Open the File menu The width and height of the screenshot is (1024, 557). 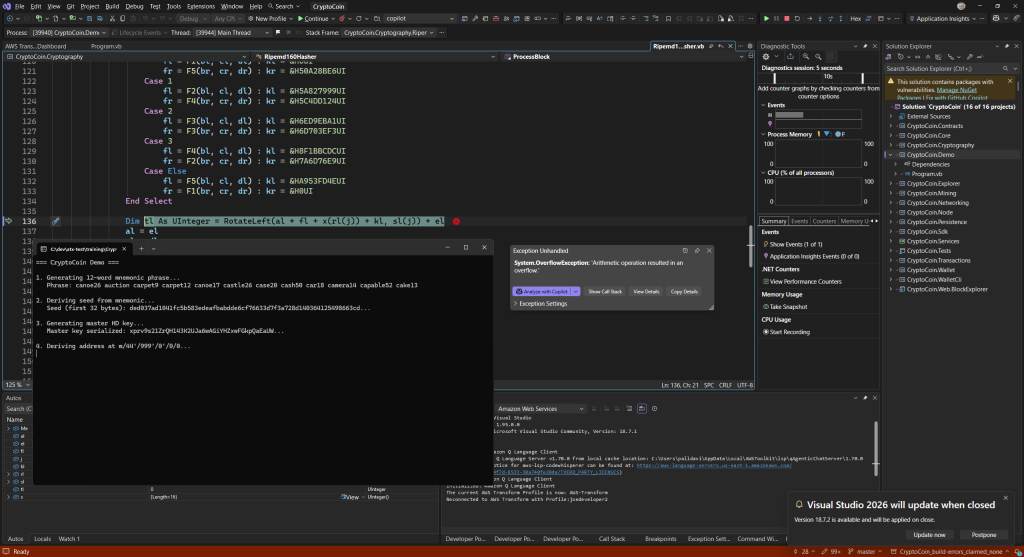point(20,6)
